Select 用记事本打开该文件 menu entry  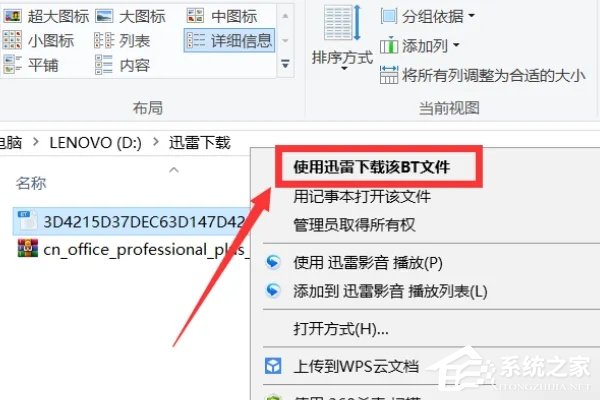pos(362,197)
